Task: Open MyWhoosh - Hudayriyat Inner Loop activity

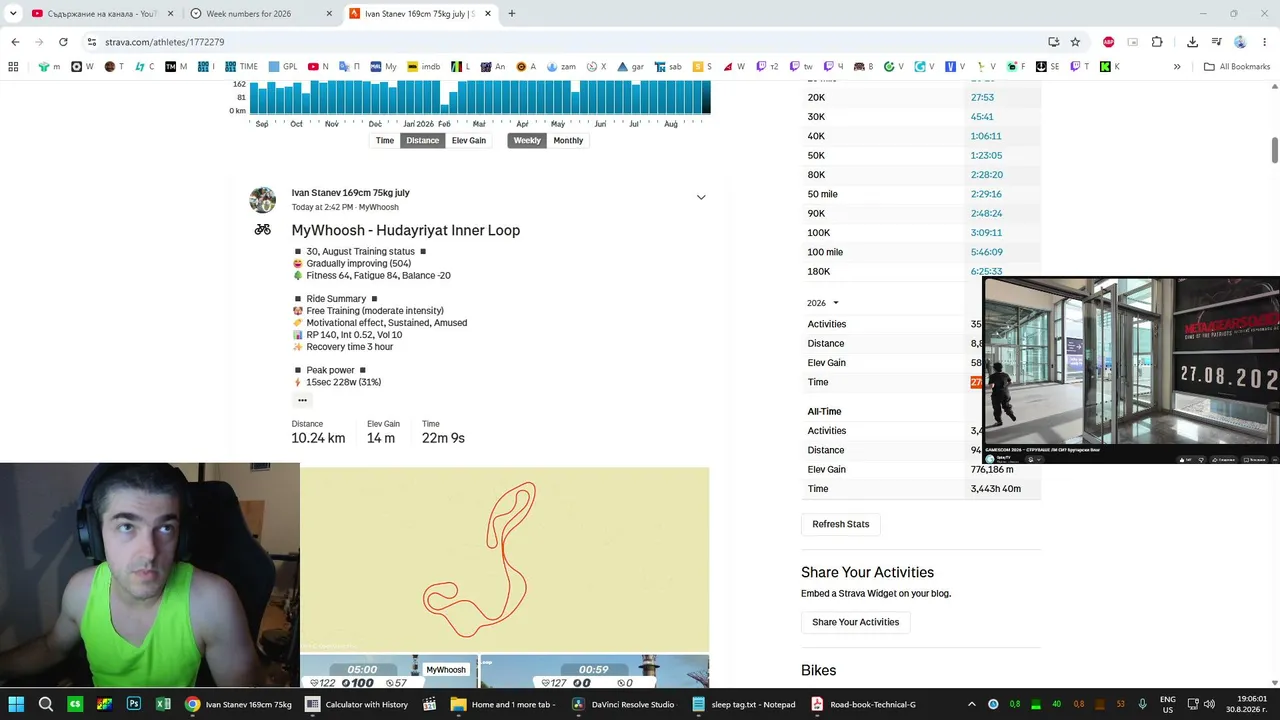Action: click(406, 230)
